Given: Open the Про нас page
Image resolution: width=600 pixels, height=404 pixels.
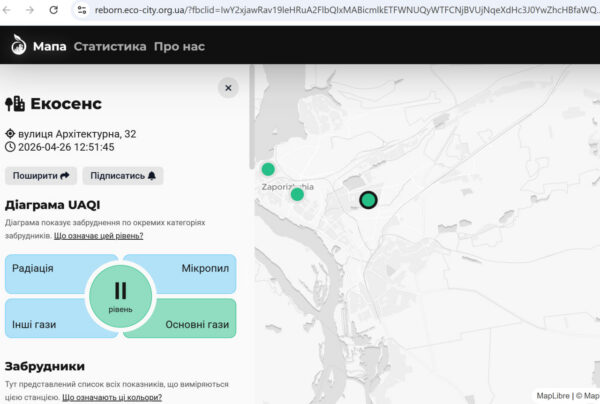Looking at the screenshot, I should click(x=180, y=46).
